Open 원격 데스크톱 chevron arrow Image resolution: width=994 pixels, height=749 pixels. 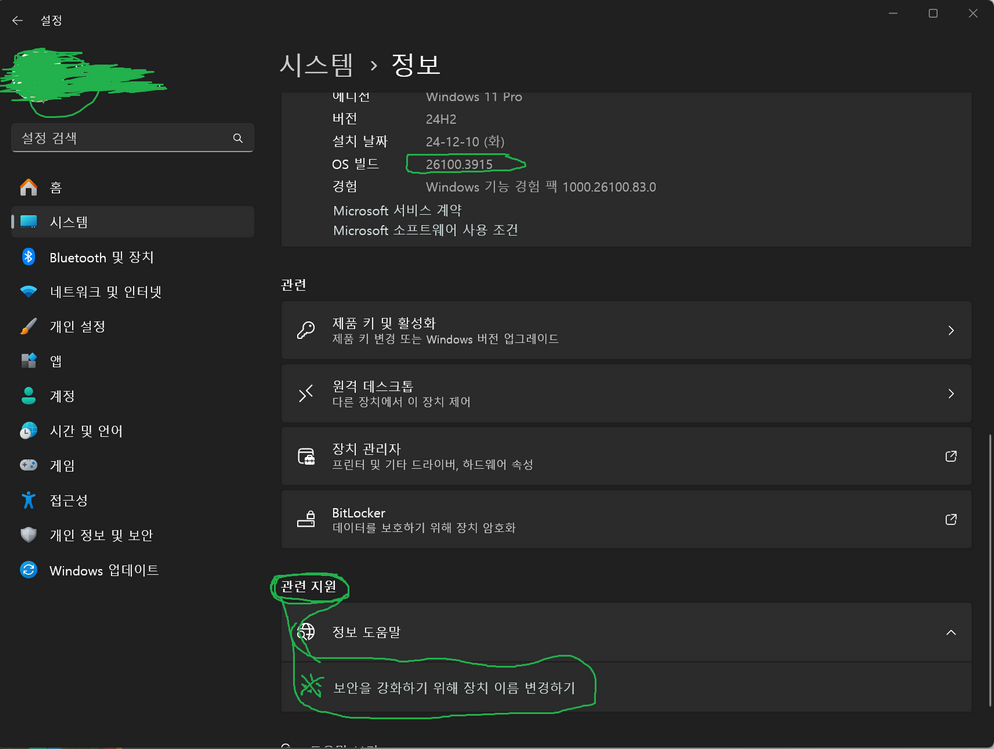(950, 394)
